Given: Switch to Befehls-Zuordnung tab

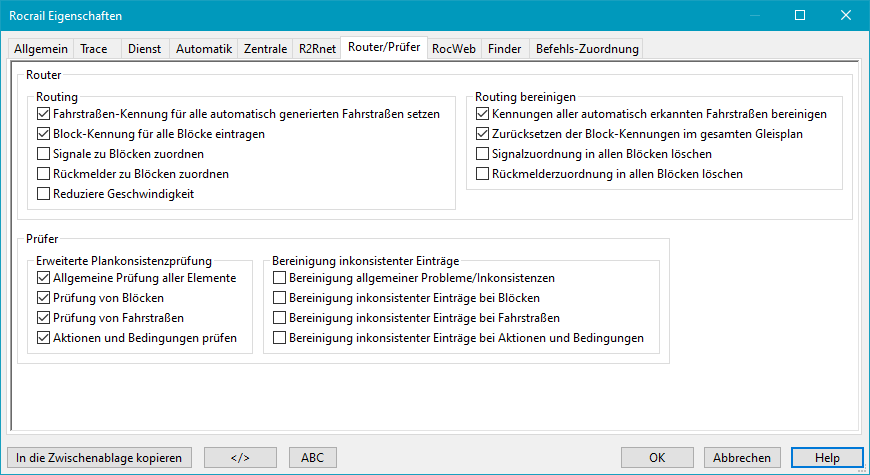Looking at the screenshot, I should [x=586, y=48].
